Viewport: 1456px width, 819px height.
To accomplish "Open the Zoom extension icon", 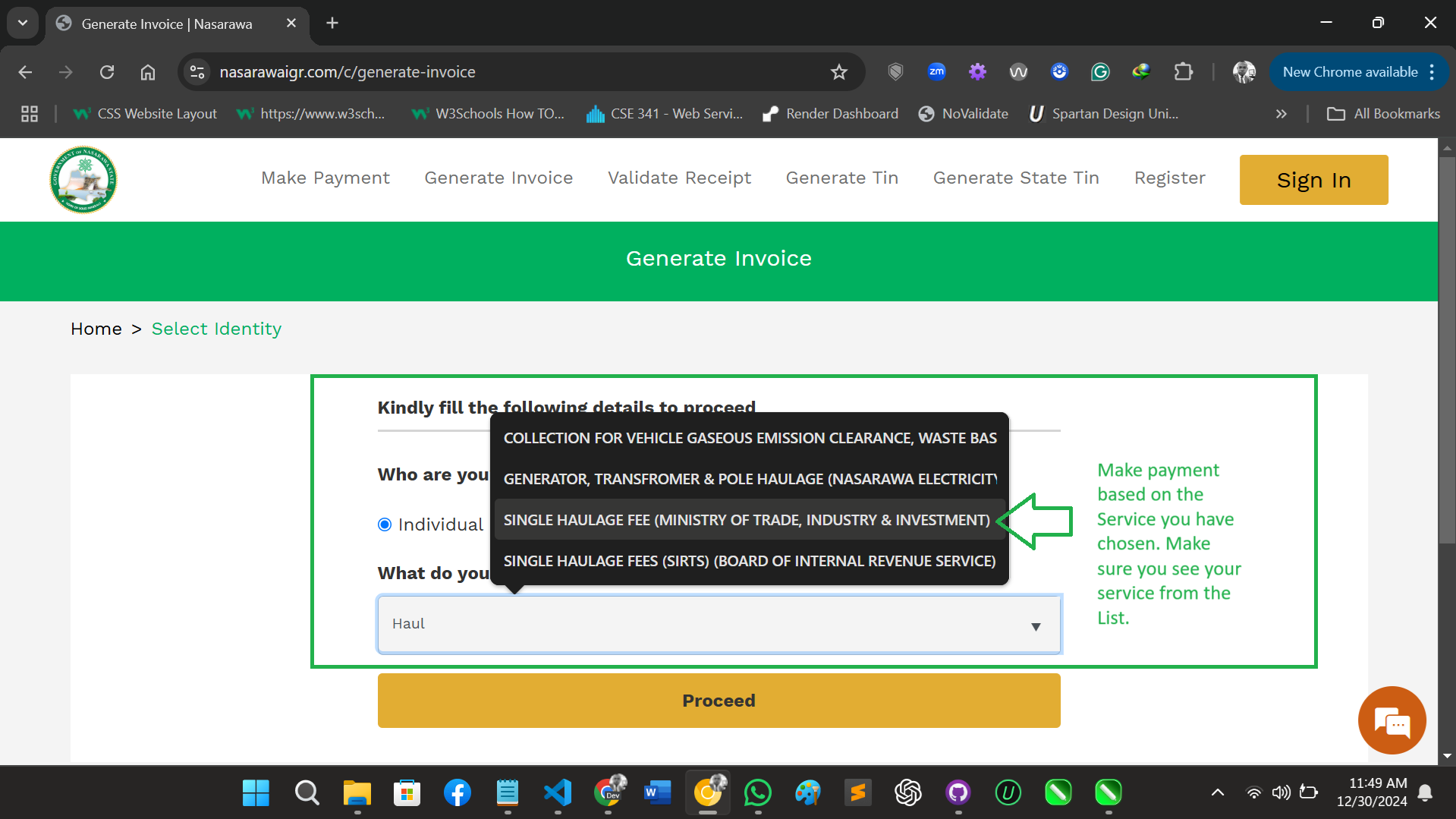I will 936,72.
